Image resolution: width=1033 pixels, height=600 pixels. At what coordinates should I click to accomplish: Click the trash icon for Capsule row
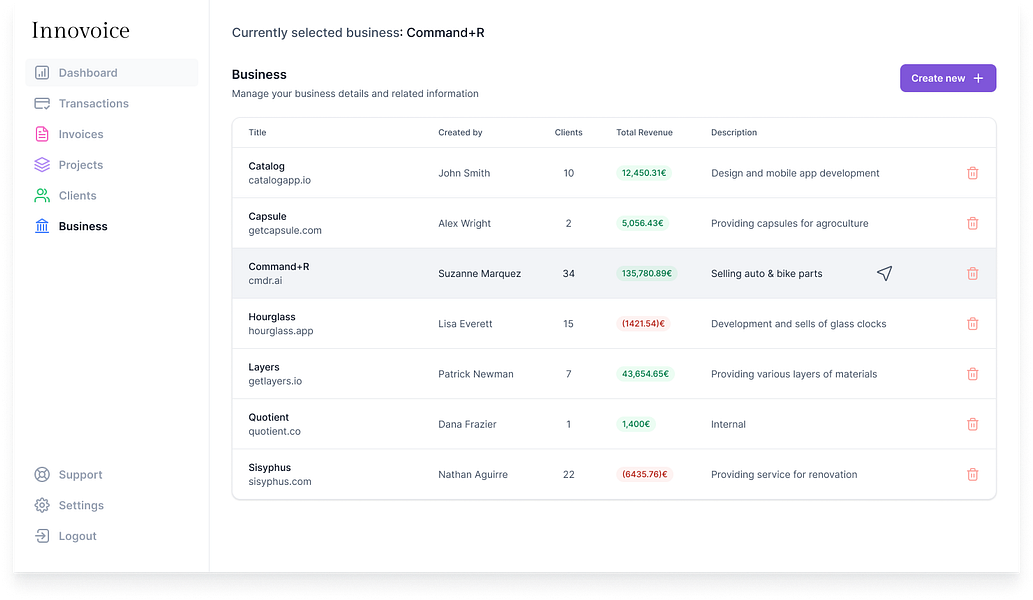tap(972, 223)
